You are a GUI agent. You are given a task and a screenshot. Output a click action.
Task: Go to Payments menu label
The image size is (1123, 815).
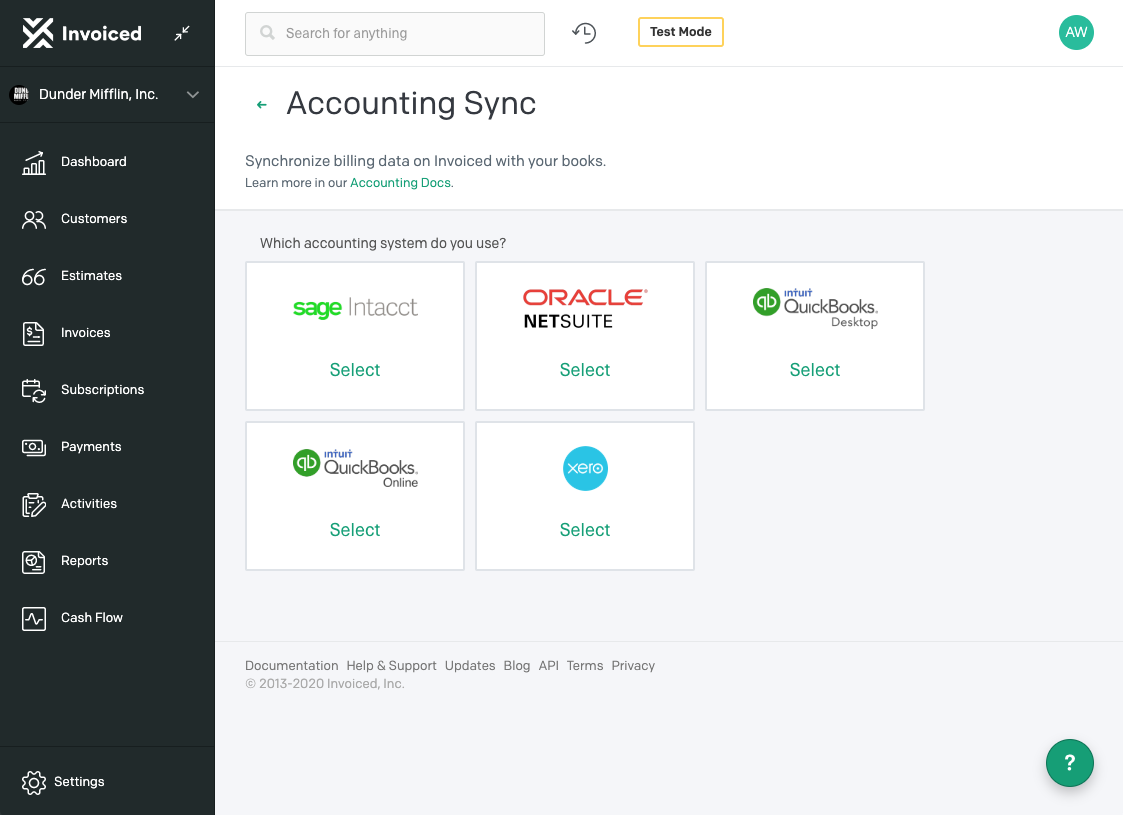coord(91,446)
